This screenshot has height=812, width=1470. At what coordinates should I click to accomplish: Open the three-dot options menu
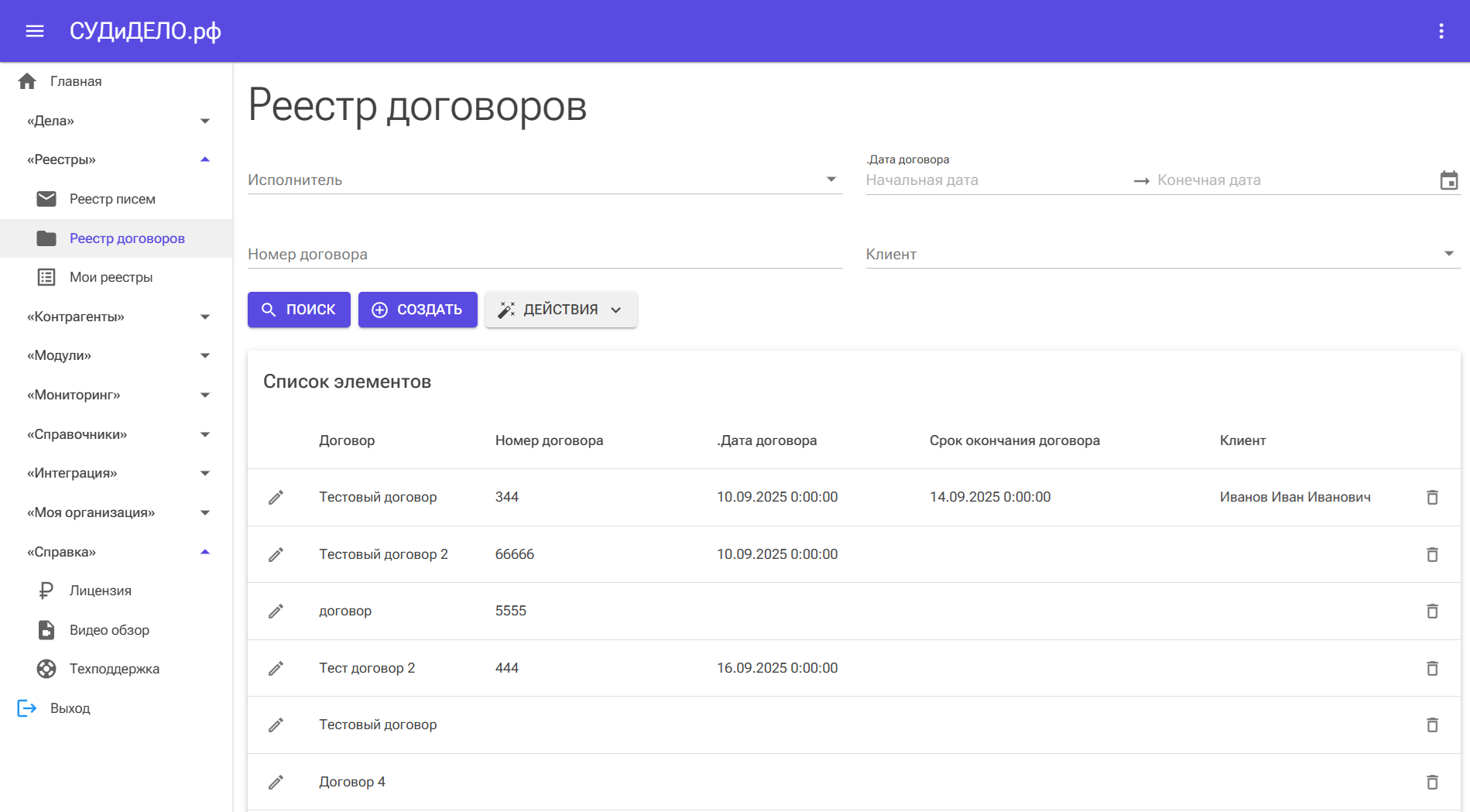point(1441,31)
